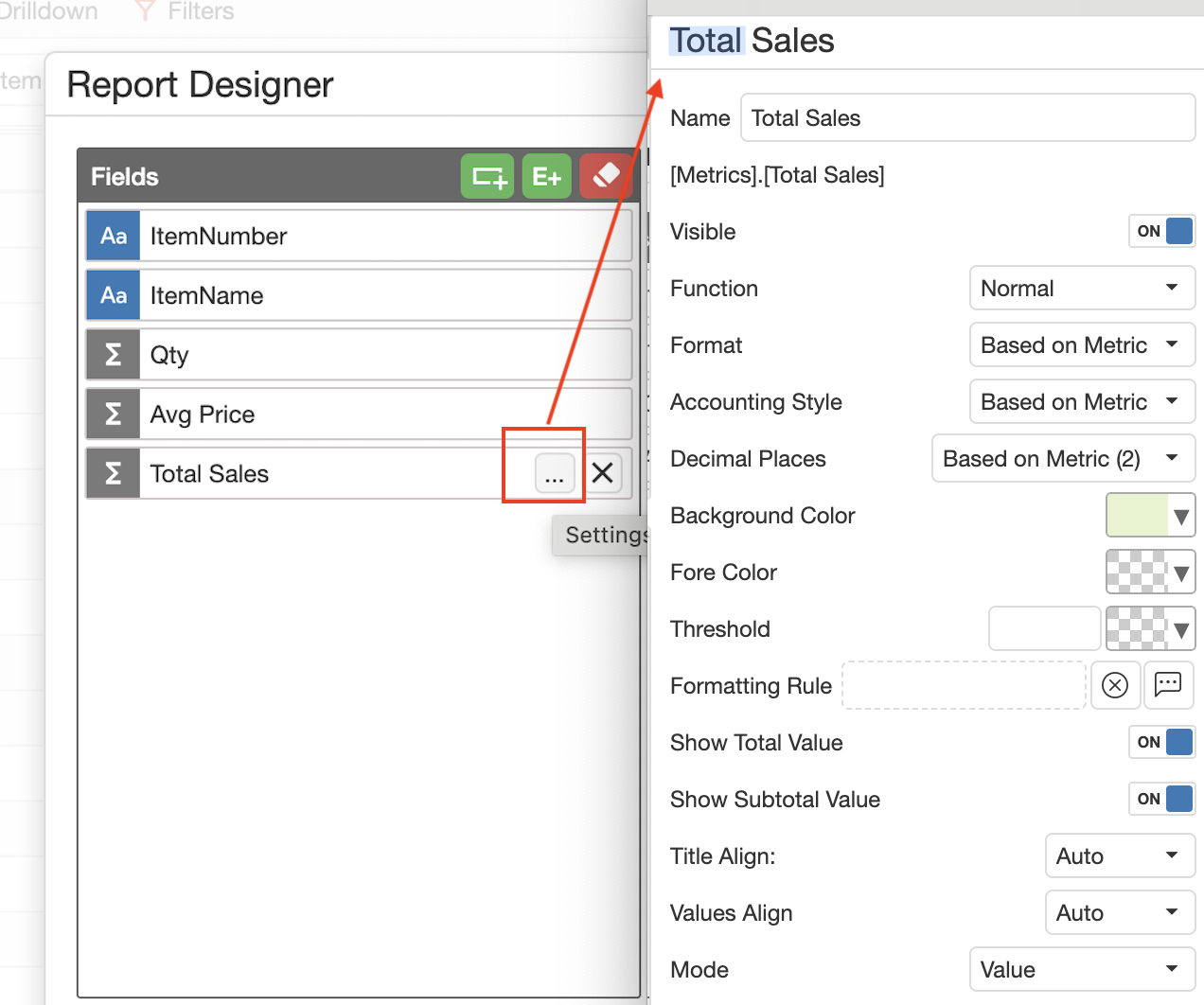Select the ItemNumber field row

click(x=359, y=236)
